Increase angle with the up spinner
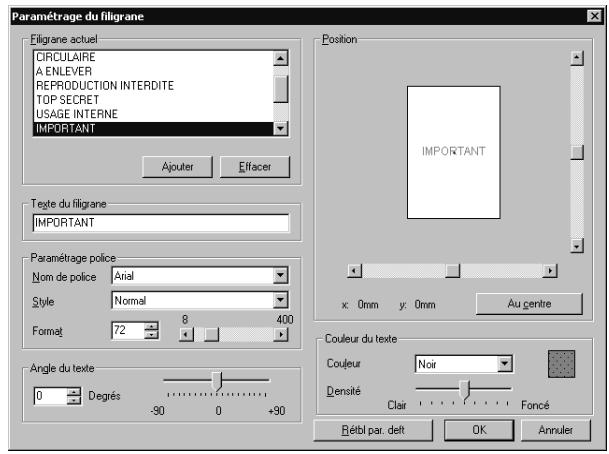This screenshot has width=609, height=454. (x=74, y=391)
